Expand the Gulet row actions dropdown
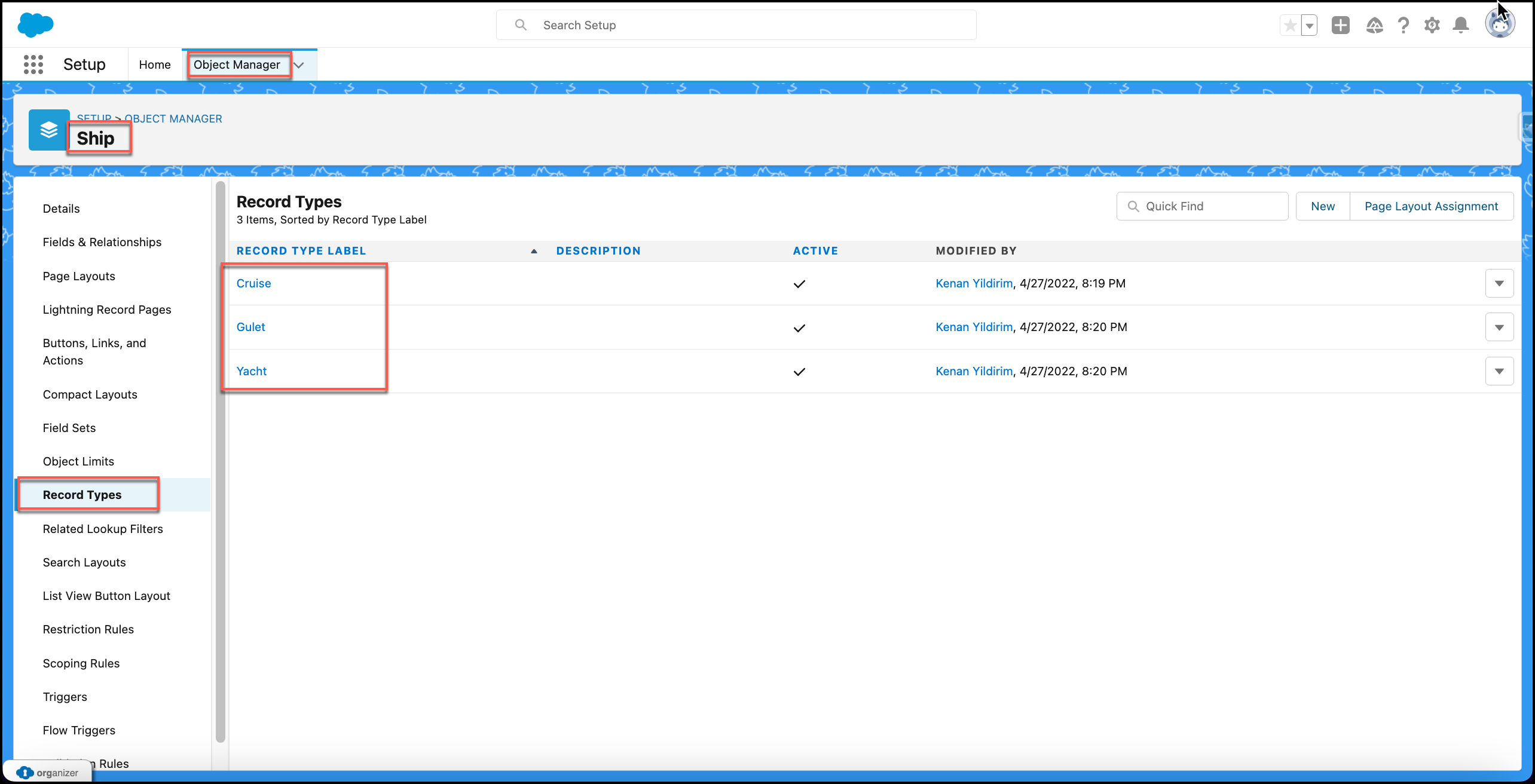1535x784 pixels. 1499,327
